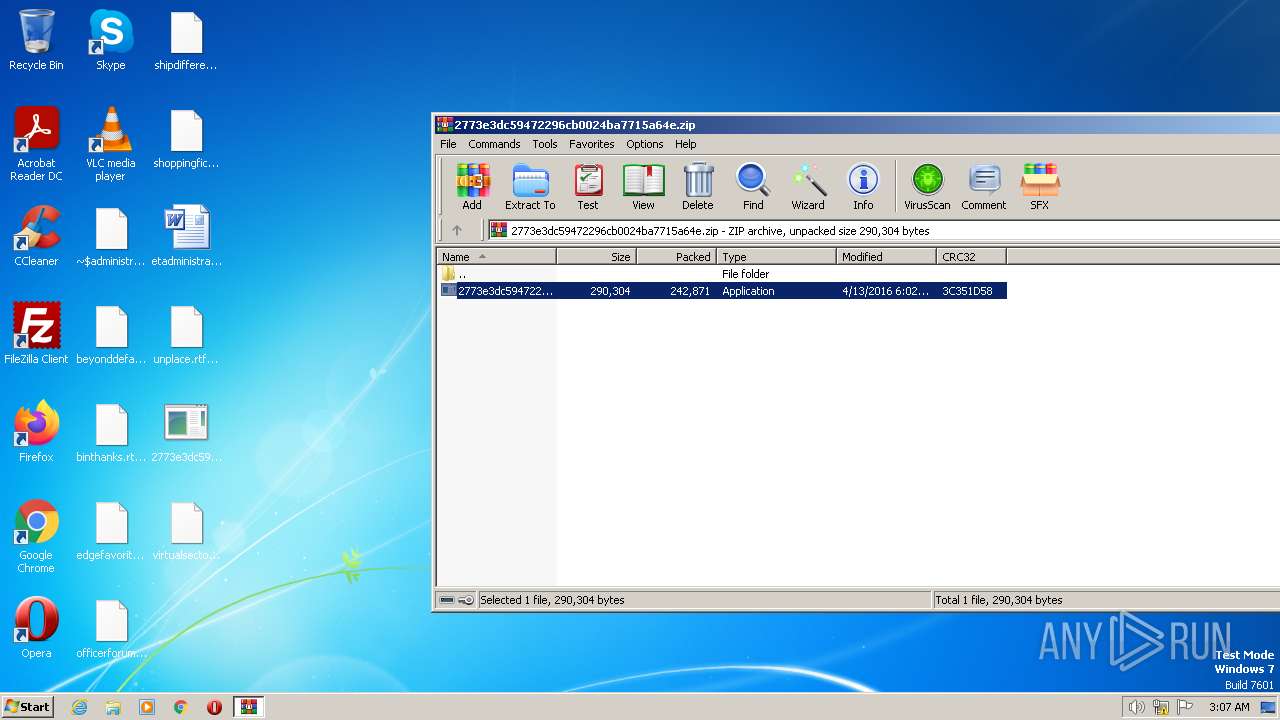The height and width of the screenshot is (720, 1280).
Task: Go up one level with arrow button
Action: 457,230
